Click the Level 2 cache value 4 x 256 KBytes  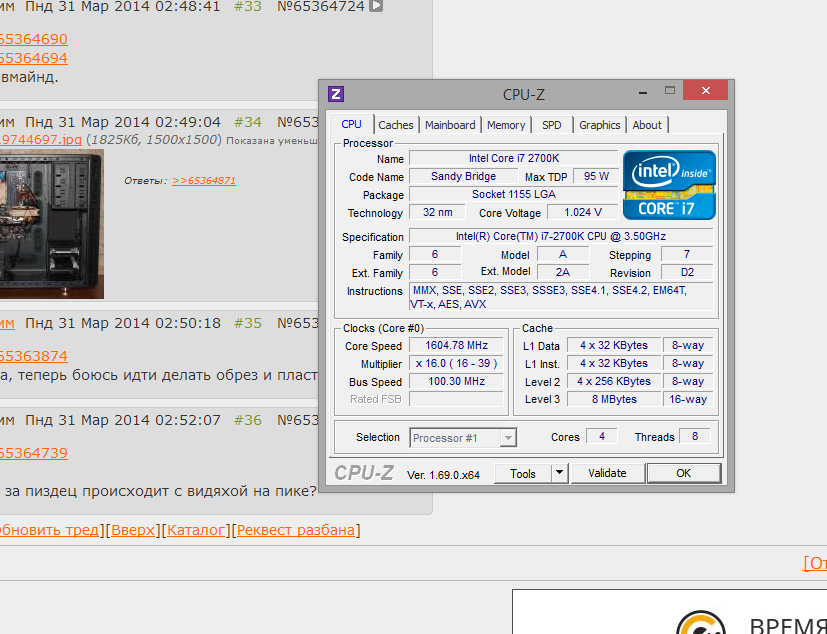614,381
